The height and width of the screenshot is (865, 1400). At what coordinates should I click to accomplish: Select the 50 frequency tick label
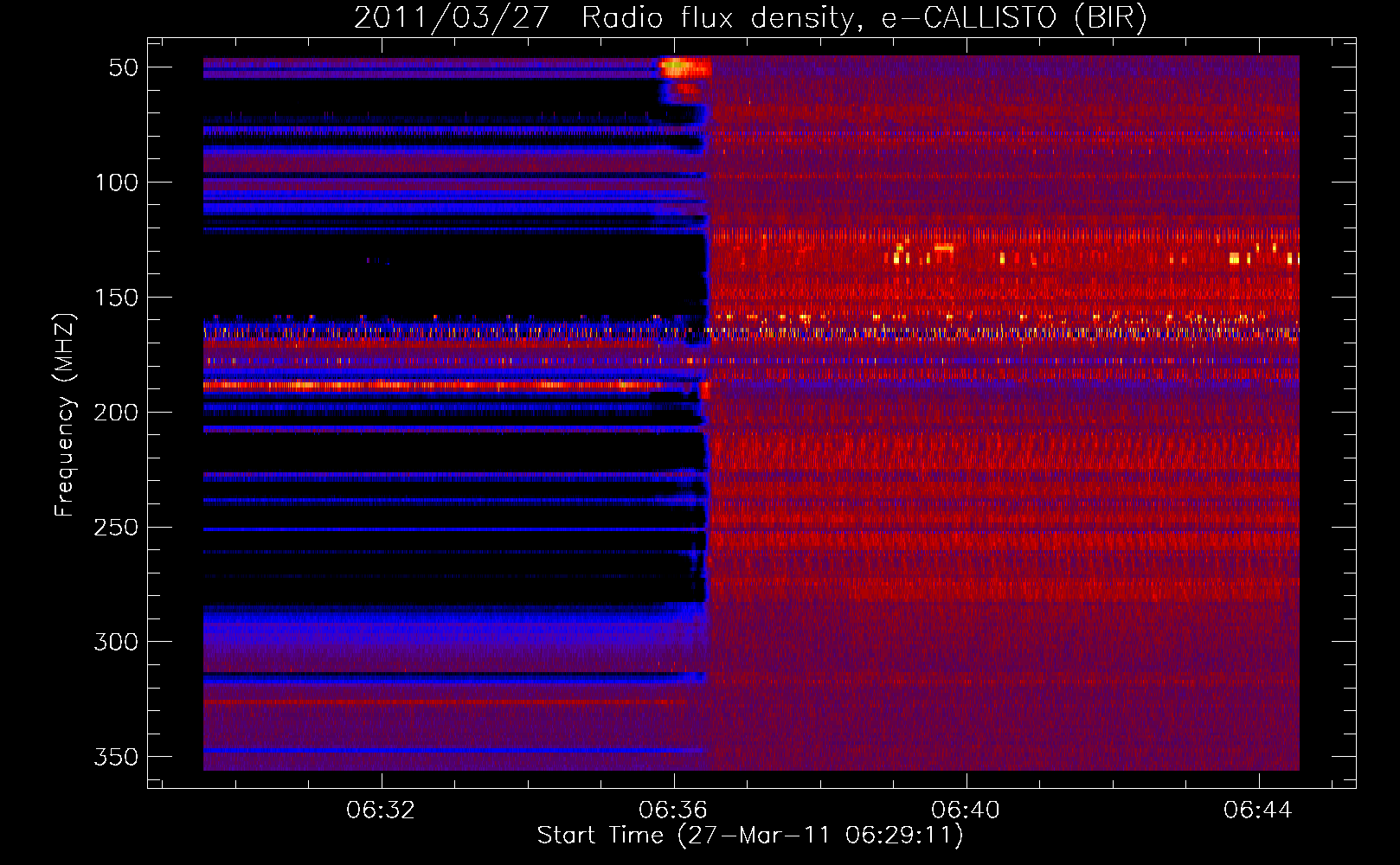click(124, 67)
